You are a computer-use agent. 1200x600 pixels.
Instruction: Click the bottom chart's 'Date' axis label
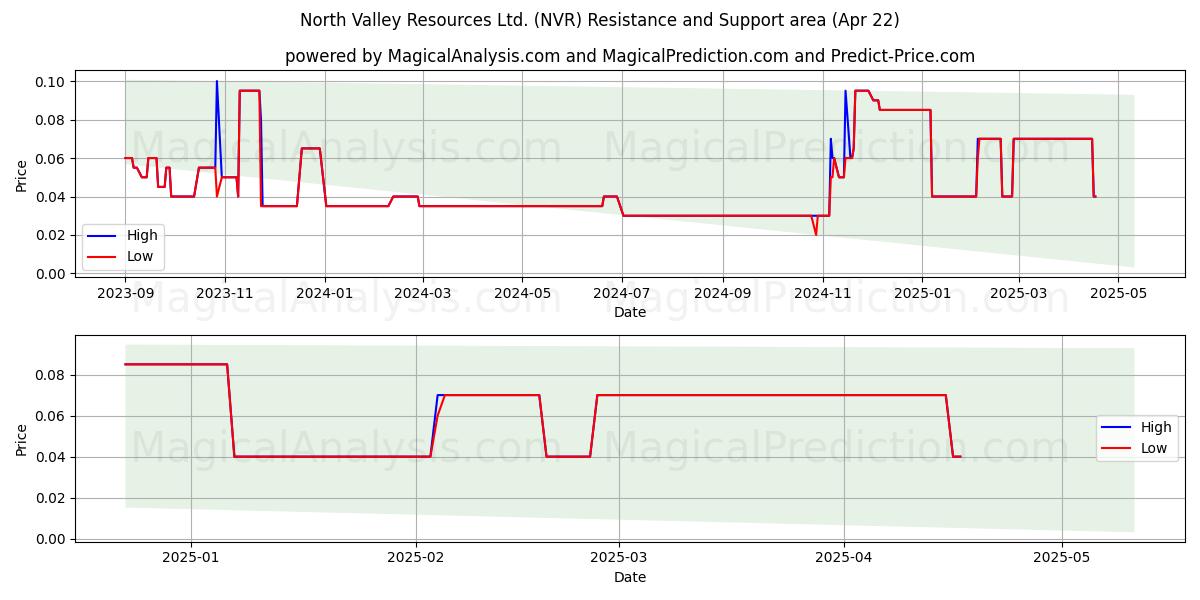[630, 577]
